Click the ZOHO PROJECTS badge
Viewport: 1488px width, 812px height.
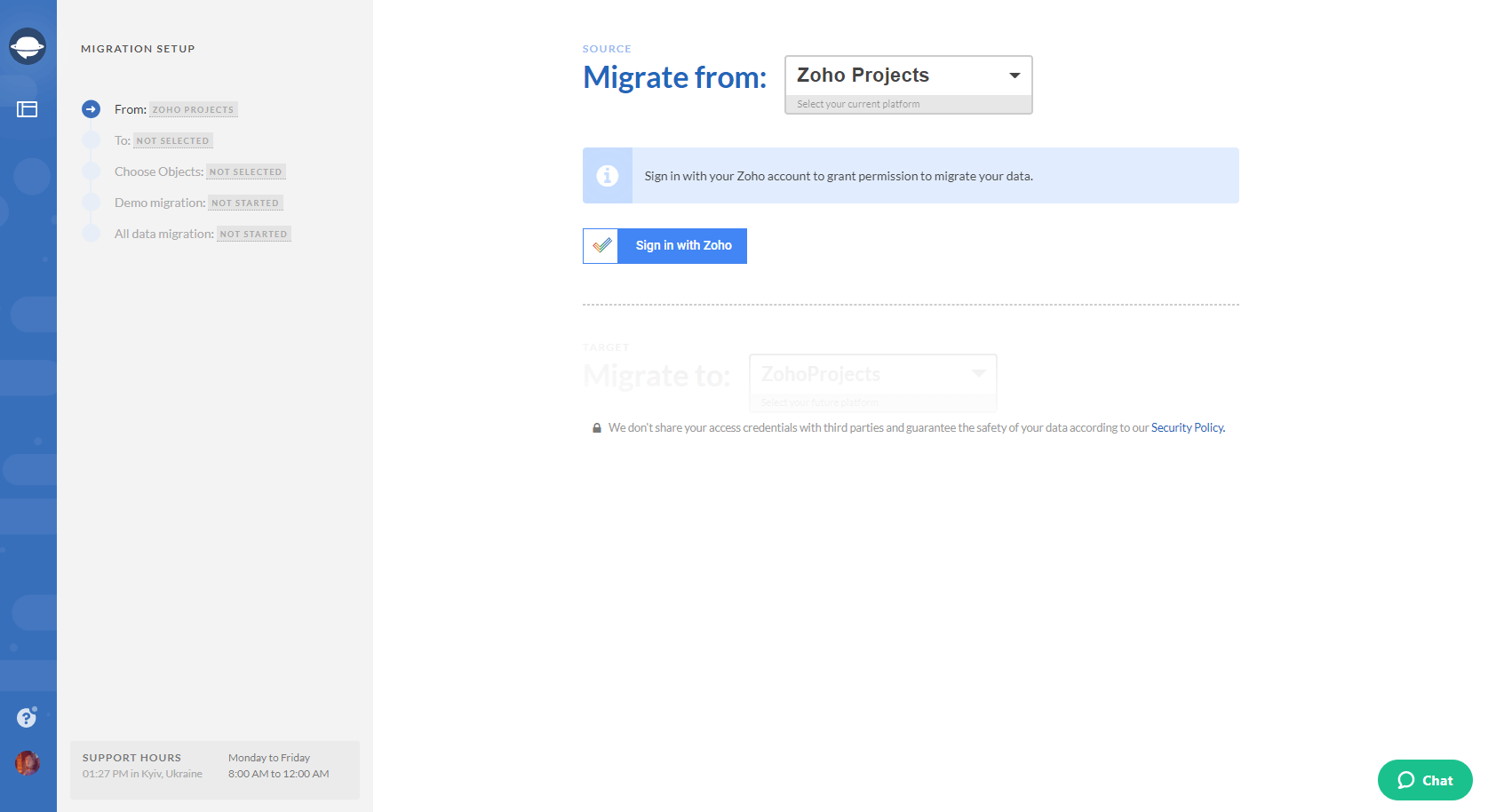click(x=194, y=110)
